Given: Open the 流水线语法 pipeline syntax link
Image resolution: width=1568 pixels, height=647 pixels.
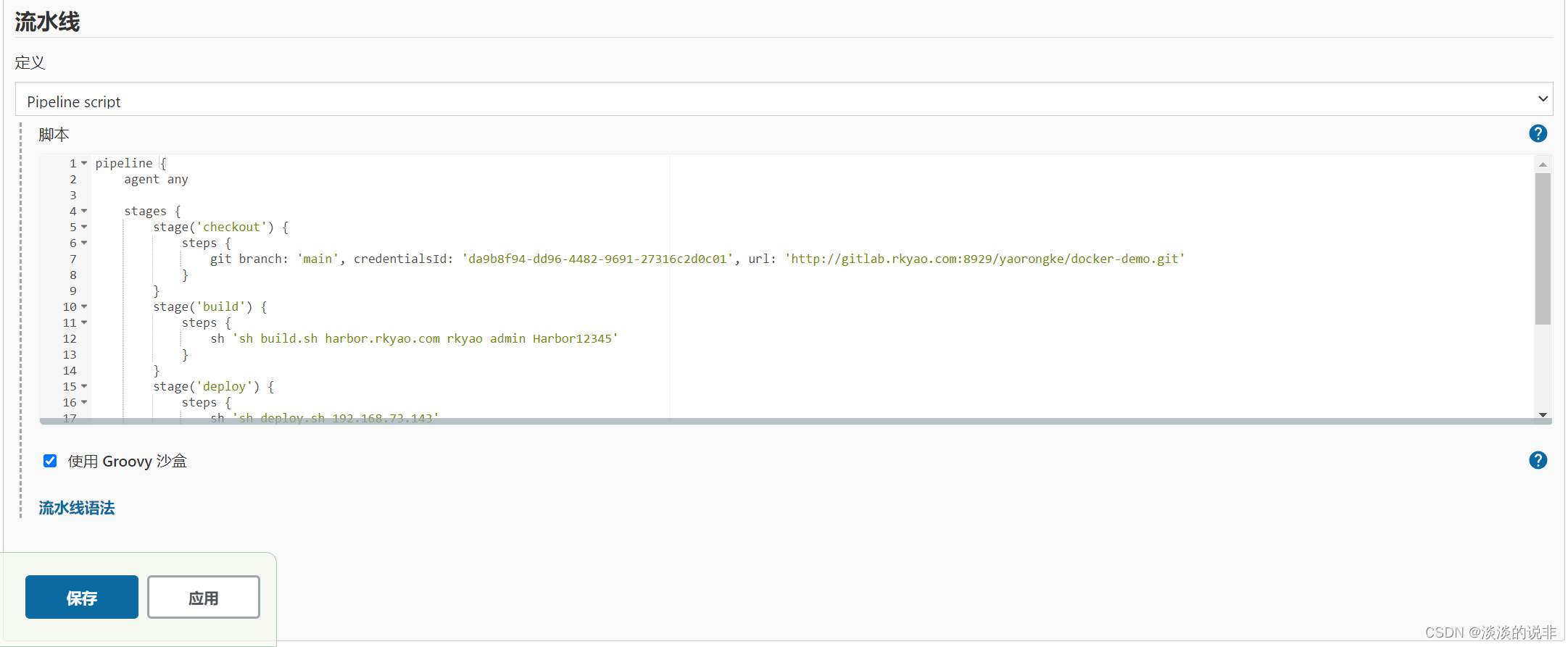Looking at the screenshot, I should pos(77,508).
